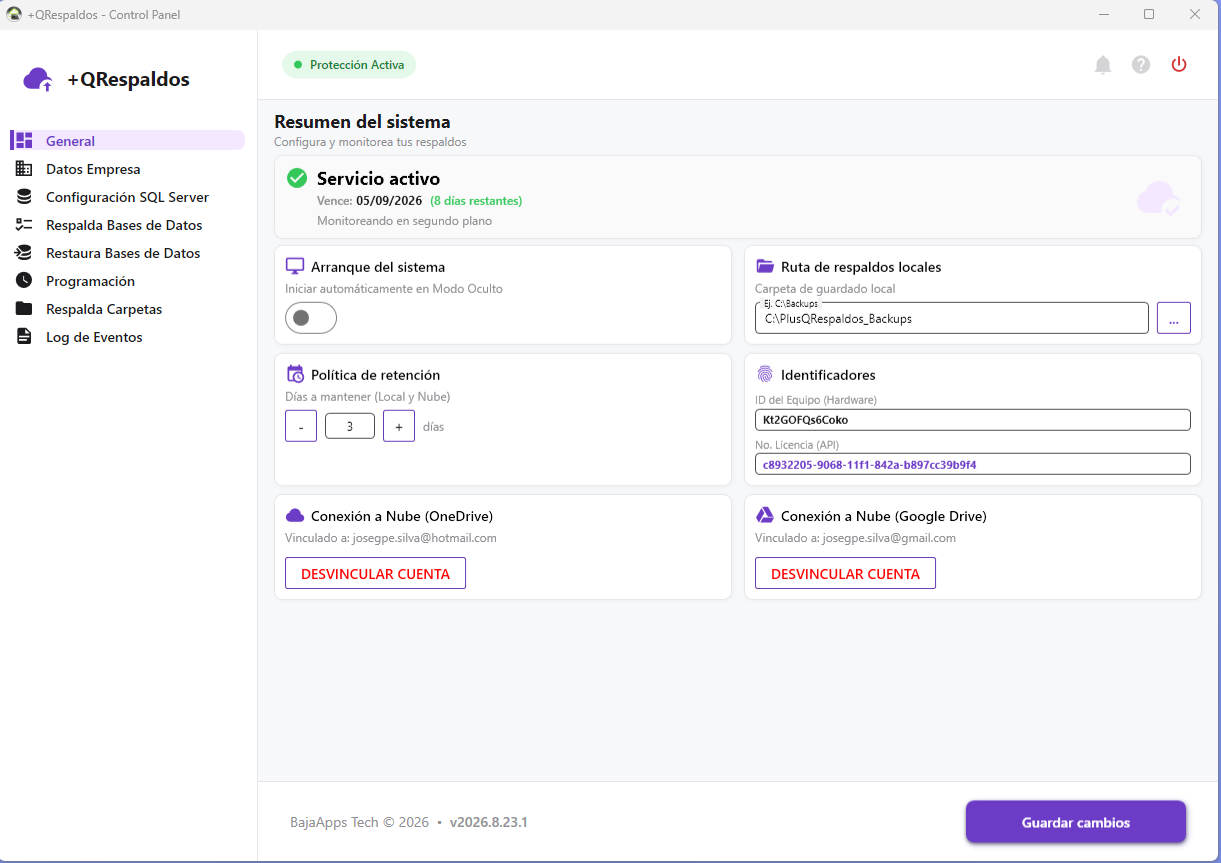
Task: Browse for backup folder with the ... button
Action: tap(1174, 318)
